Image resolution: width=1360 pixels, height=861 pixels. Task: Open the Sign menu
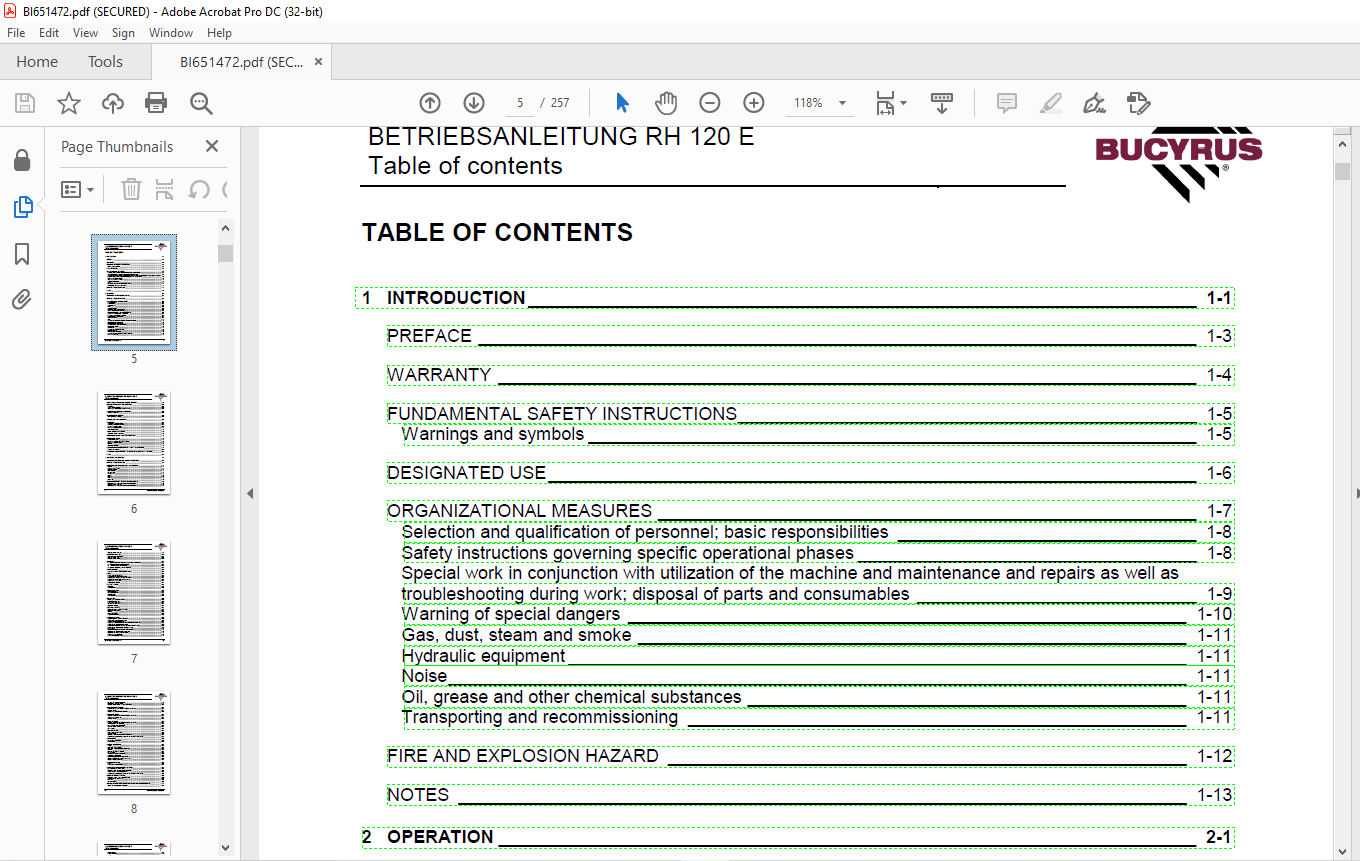123,33
